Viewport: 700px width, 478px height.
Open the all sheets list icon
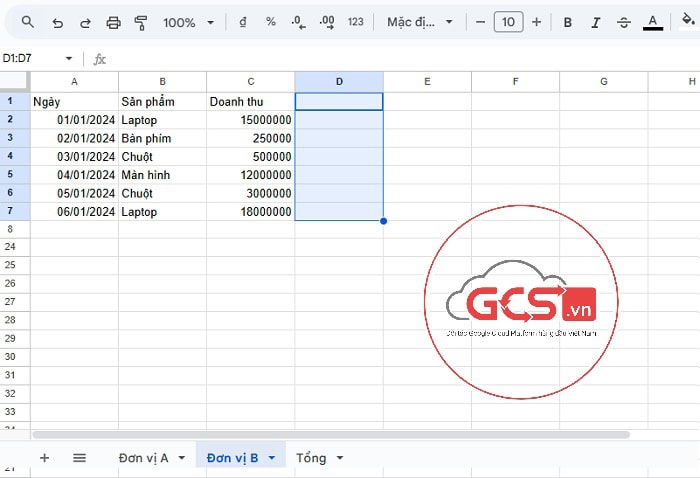point(80,457)
